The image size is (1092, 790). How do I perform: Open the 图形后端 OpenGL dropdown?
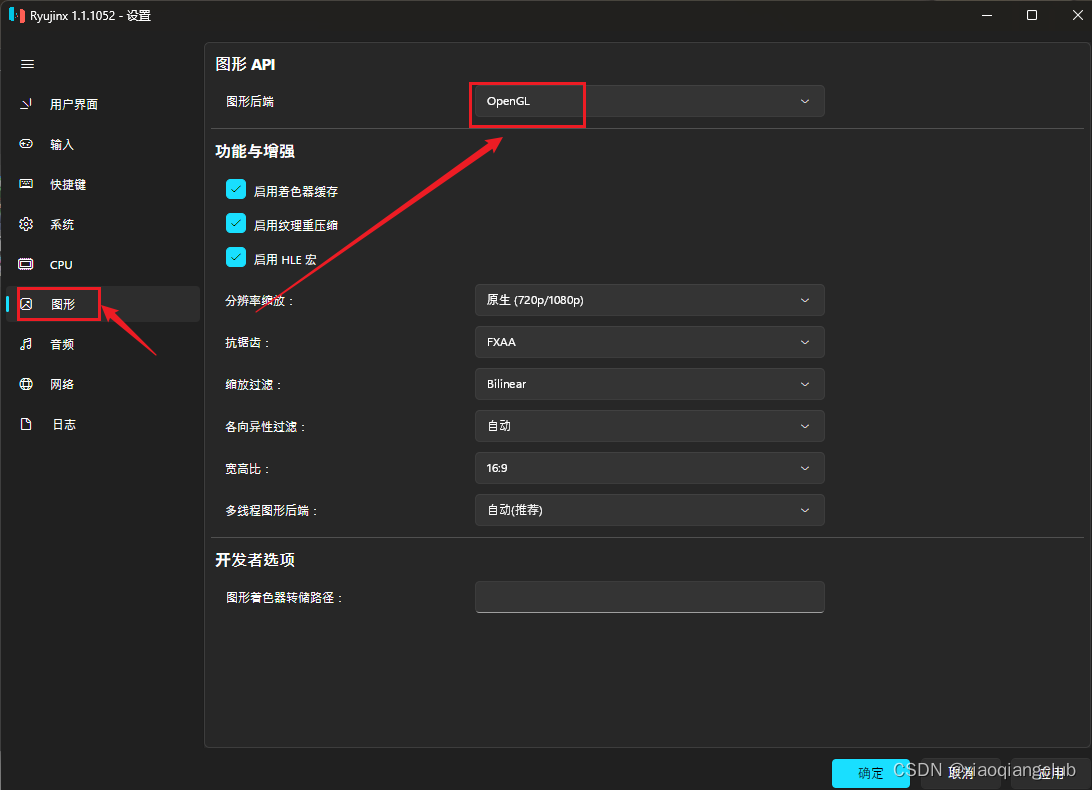649,101
